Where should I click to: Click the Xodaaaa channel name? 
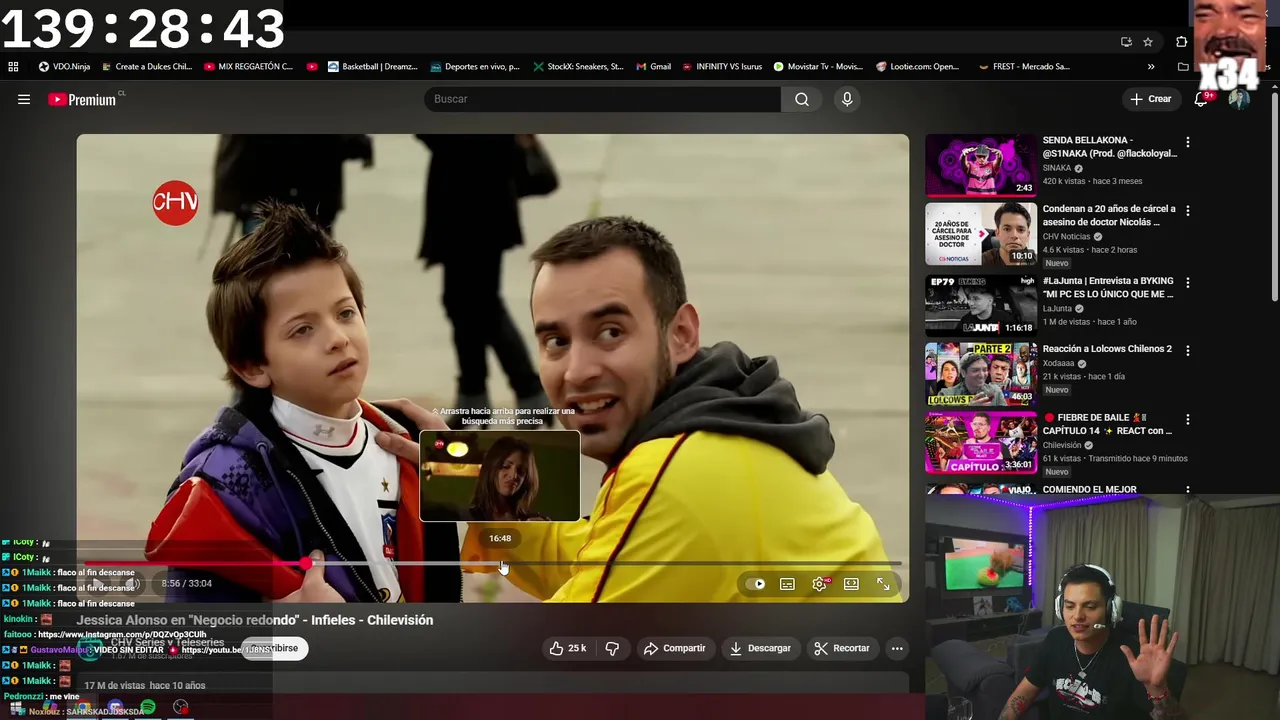(x=1059, y=363)
